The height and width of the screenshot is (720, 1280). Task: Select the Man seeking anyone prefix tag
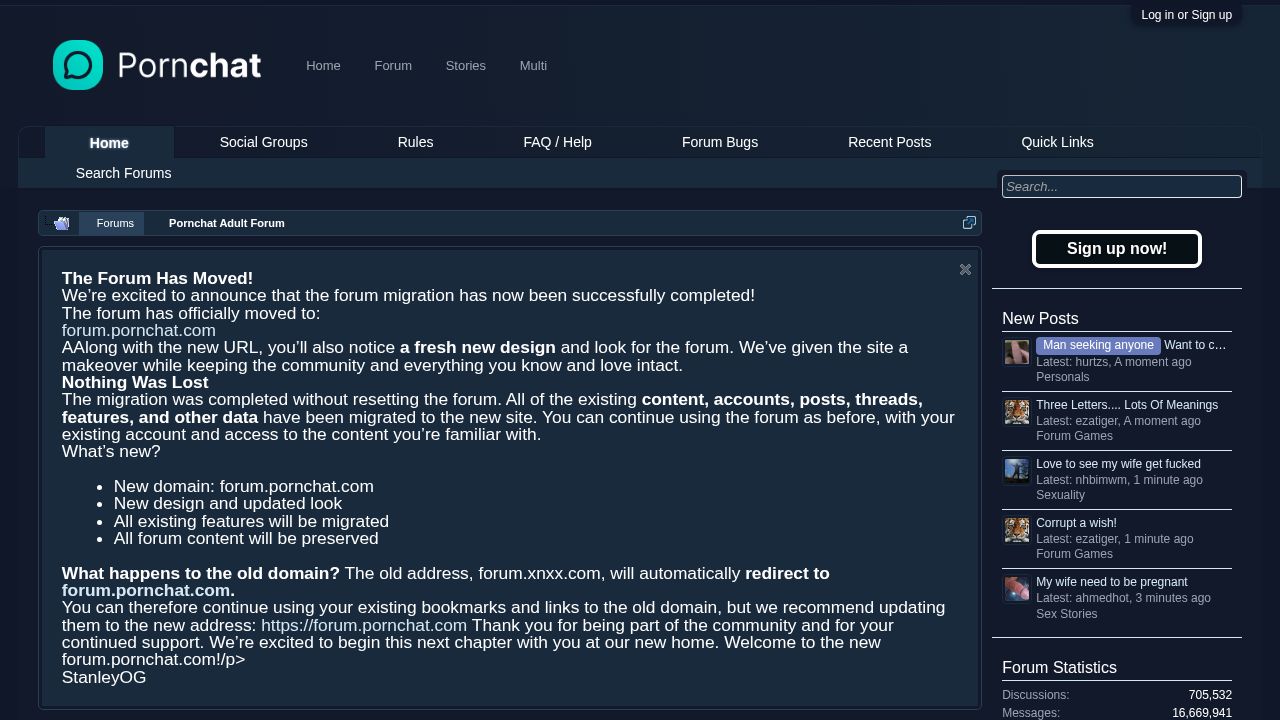click(1098, 345)
